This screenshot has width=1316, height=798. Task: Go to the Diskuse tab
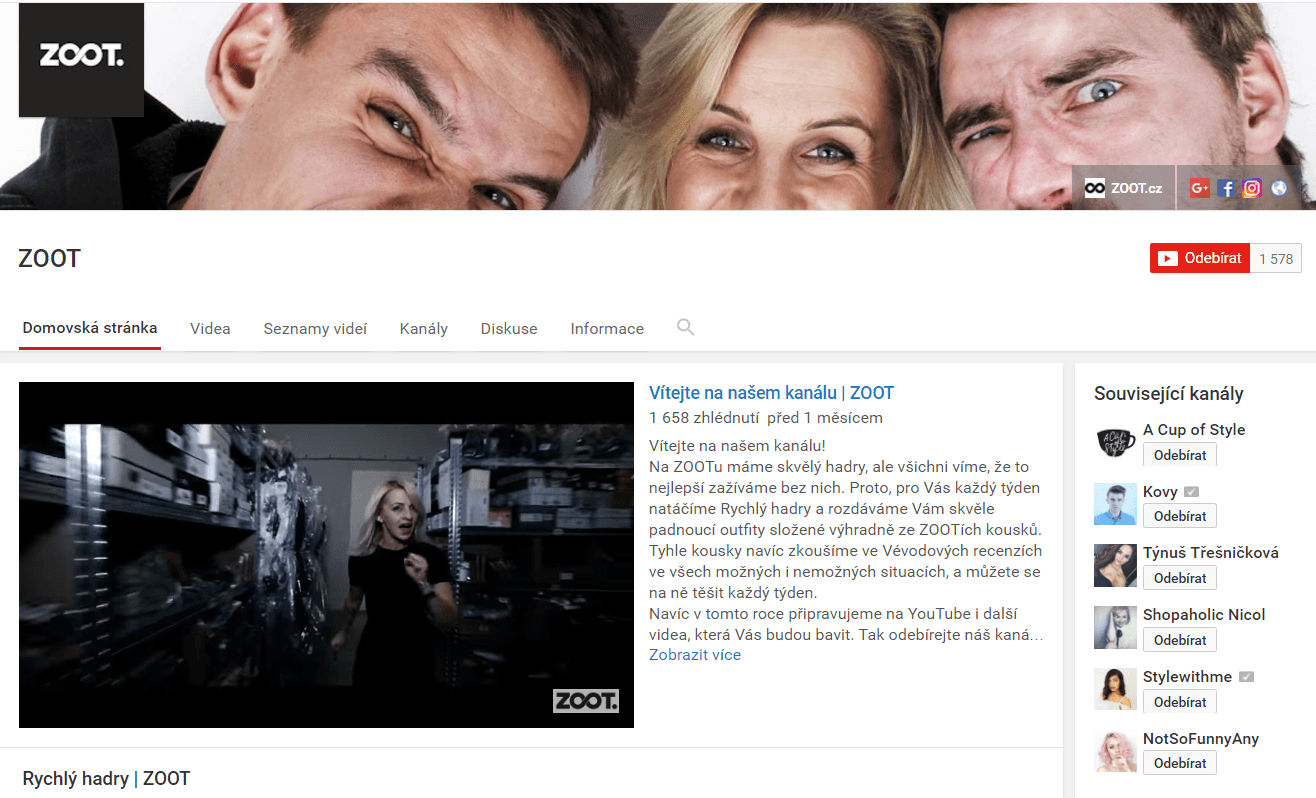[x=509, y=328]
